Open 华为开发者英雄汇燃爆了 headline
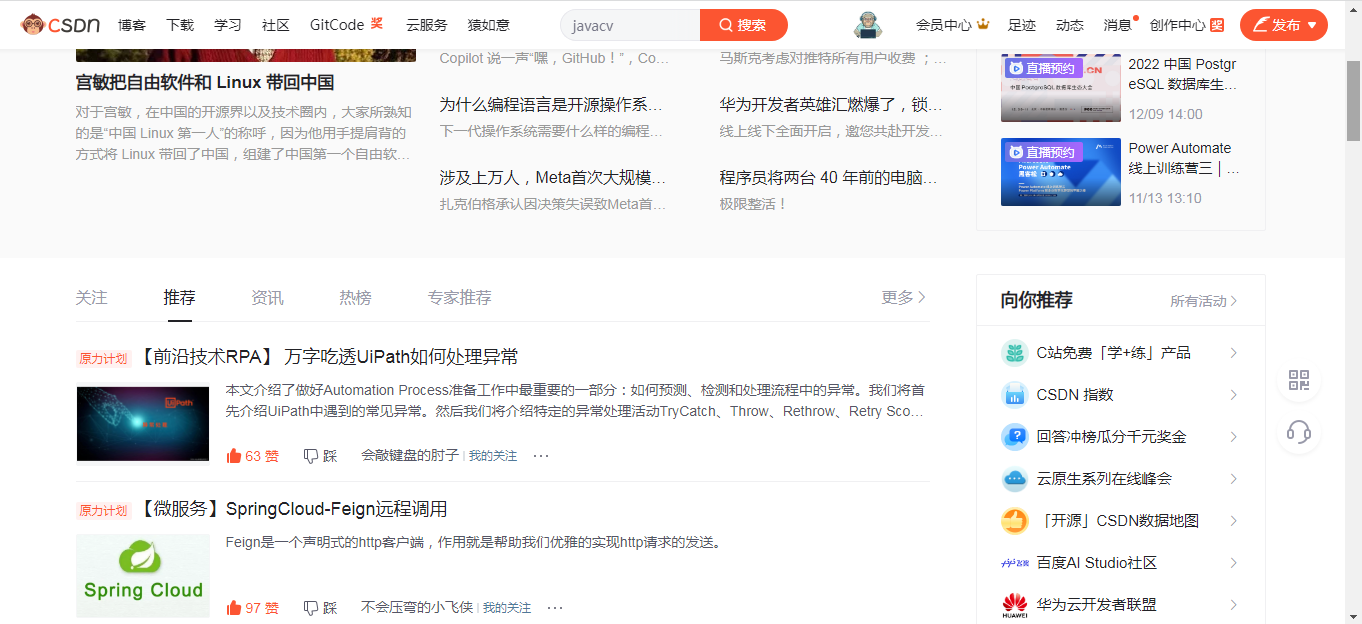1362x624 pixels. (831, 105)
